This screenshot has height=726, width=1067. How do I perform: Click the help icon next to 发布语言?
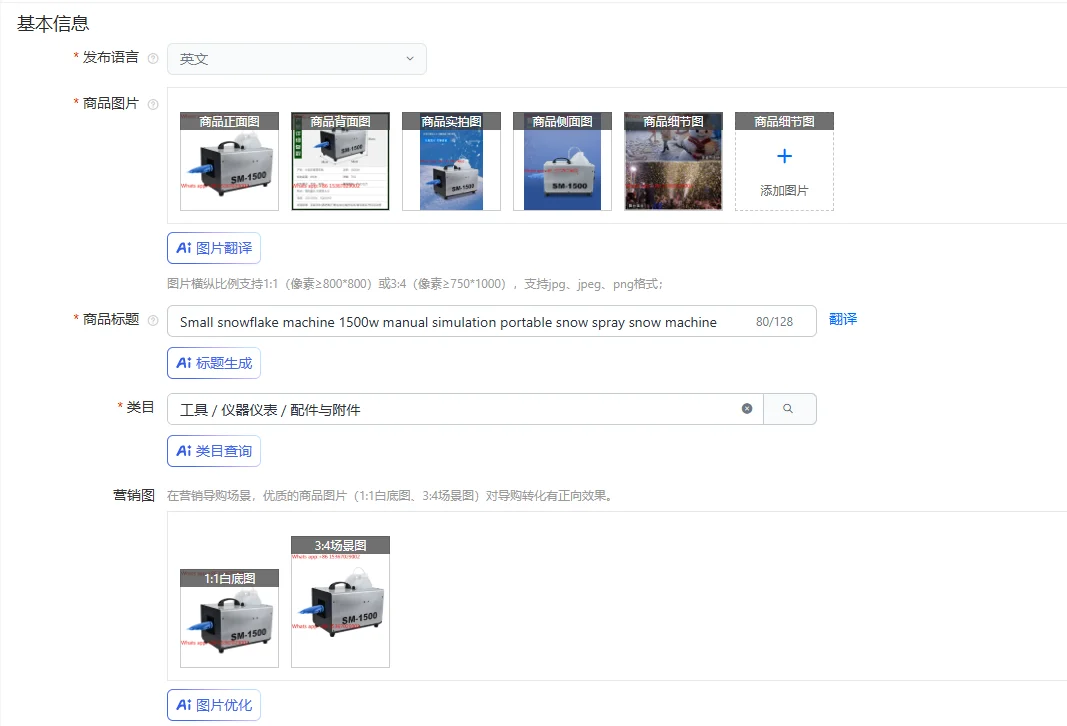coord(151,58)
